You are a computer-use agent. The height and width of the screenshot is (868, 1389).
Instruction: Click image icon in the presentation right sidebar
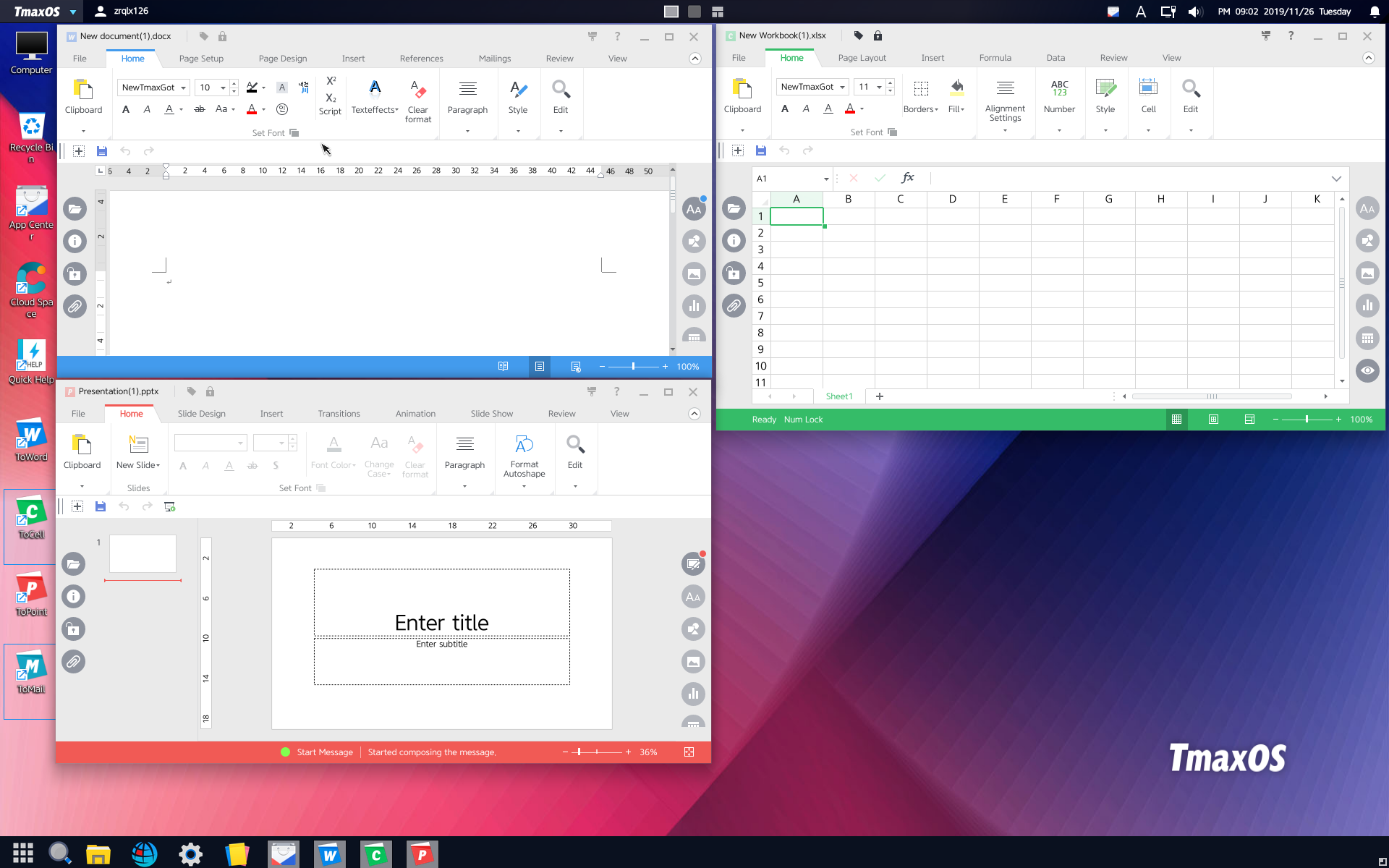693,661
